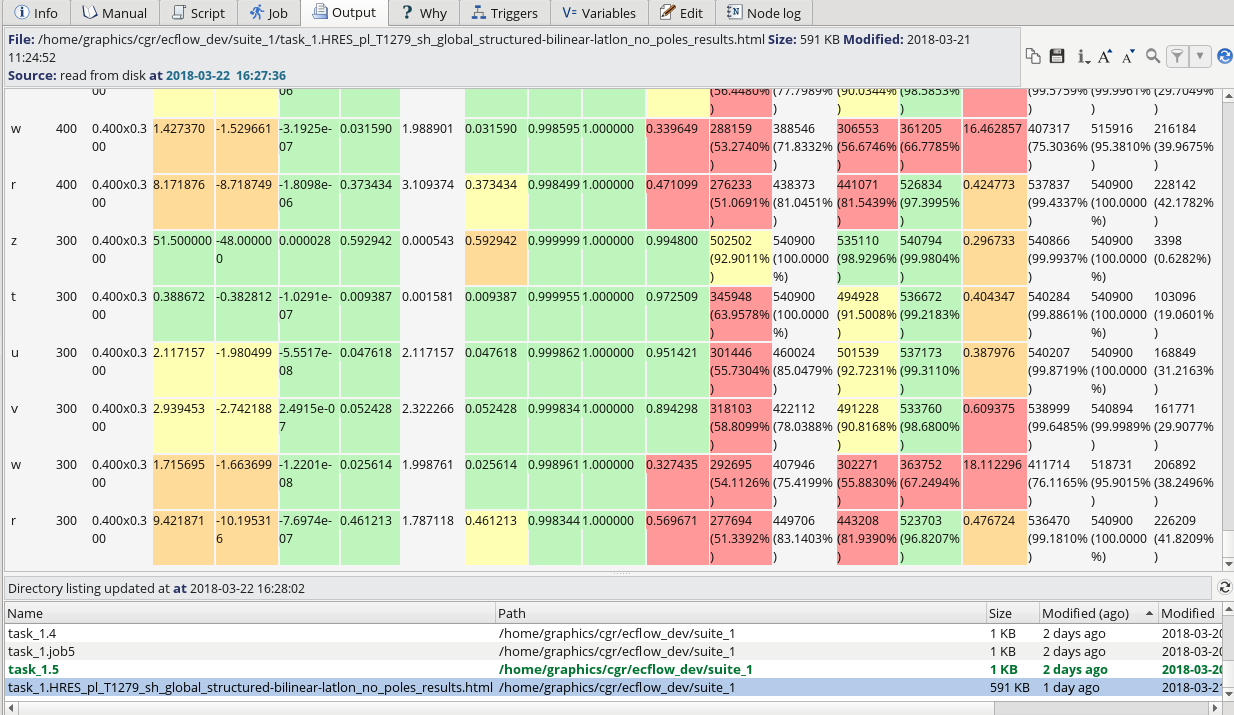The image size is (1234, 715).
Task: Refresh the directory listing
Action: click(x=1224, y=588)
